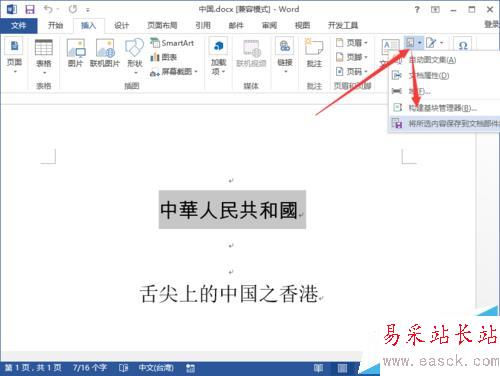Open the 引用 (References) tab
Screen dimensions: 500x376
[203, 25]
